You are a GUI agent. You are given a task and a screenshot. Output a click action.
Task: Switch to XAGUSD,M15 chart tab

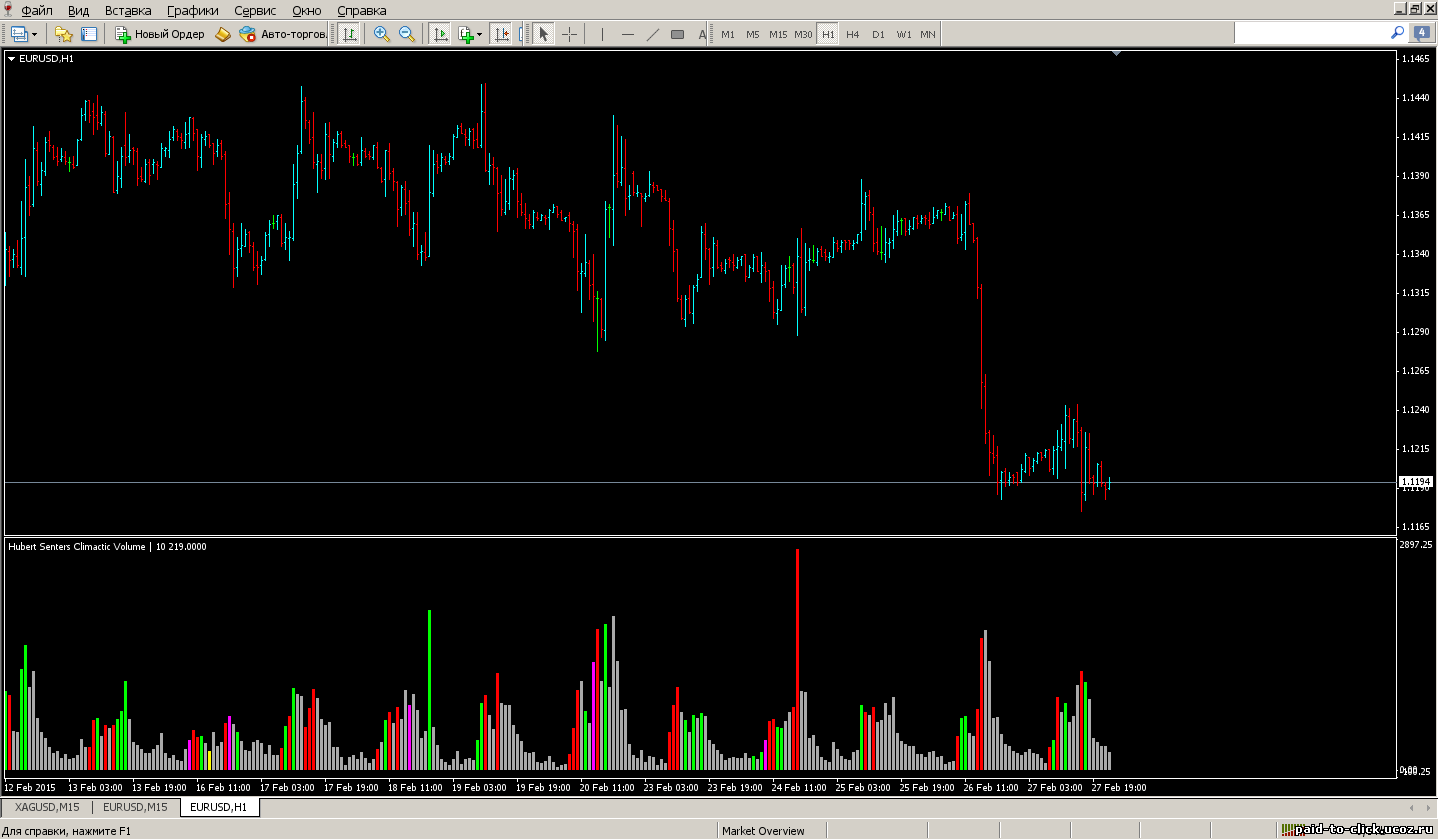[x=48, y=806]
